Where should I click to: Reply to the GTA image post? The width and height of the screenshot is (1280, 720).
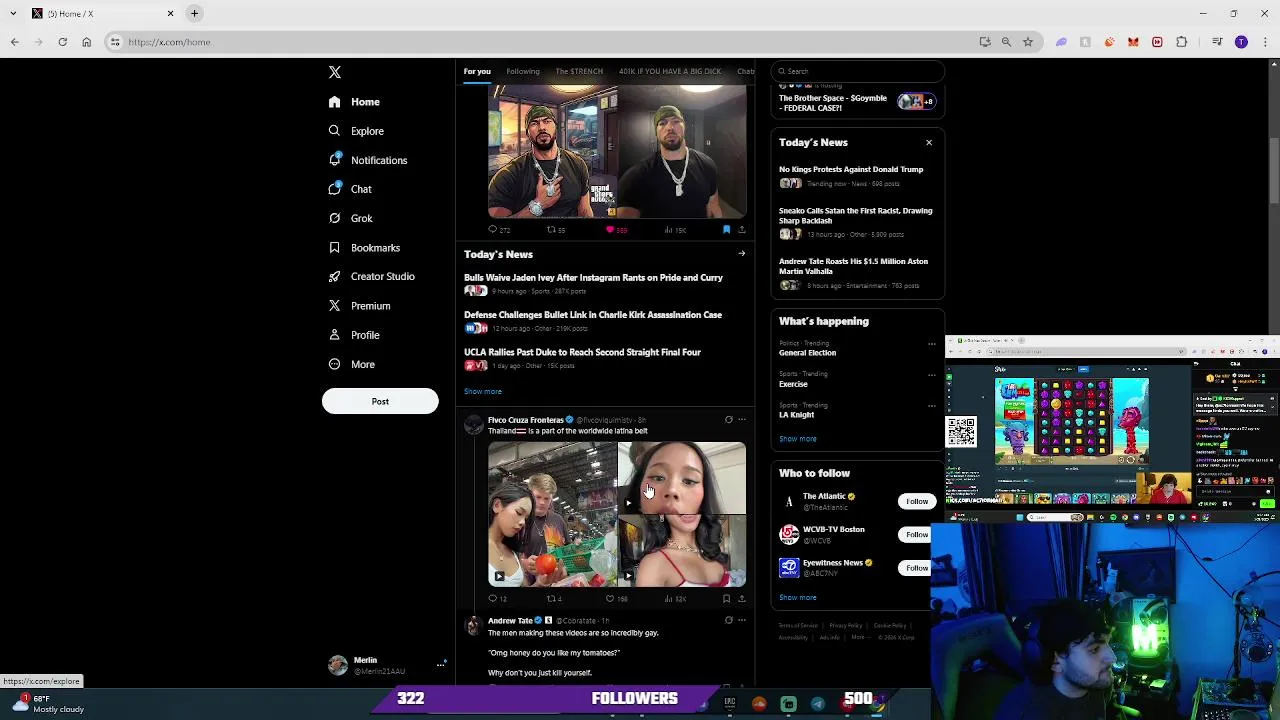coord(492,230)
